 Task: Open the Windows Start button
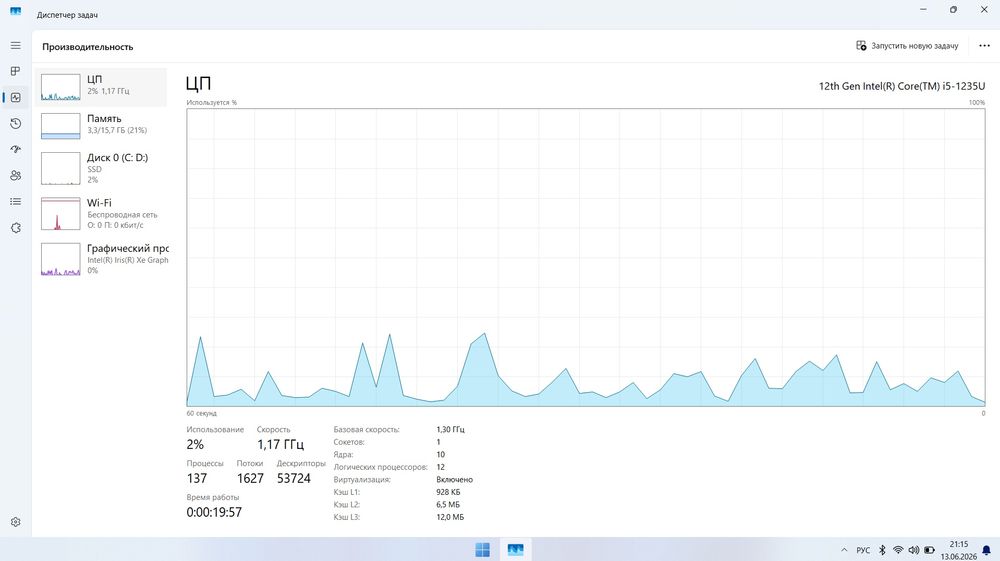tap(483, 550)
